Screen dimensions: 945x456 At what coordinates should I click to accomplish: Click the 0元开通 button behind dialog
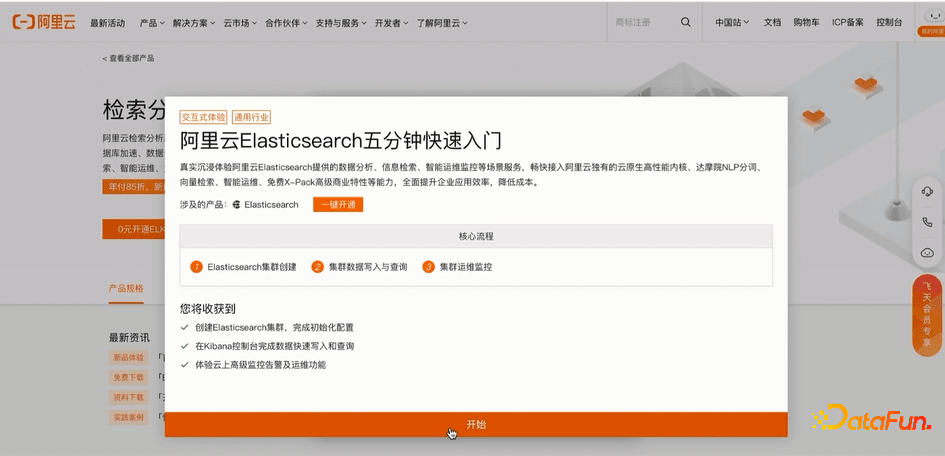[x=134, y=229]
